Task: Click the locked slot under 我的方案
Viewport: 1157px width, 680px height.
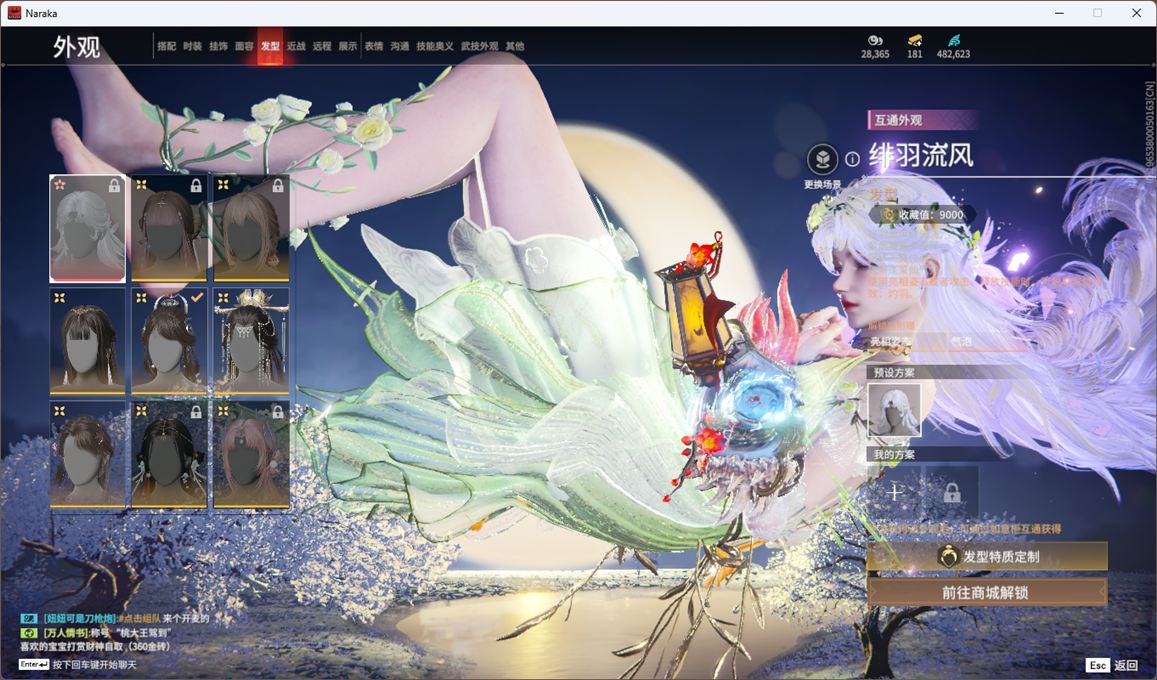Action: click(x=951, y=492)
